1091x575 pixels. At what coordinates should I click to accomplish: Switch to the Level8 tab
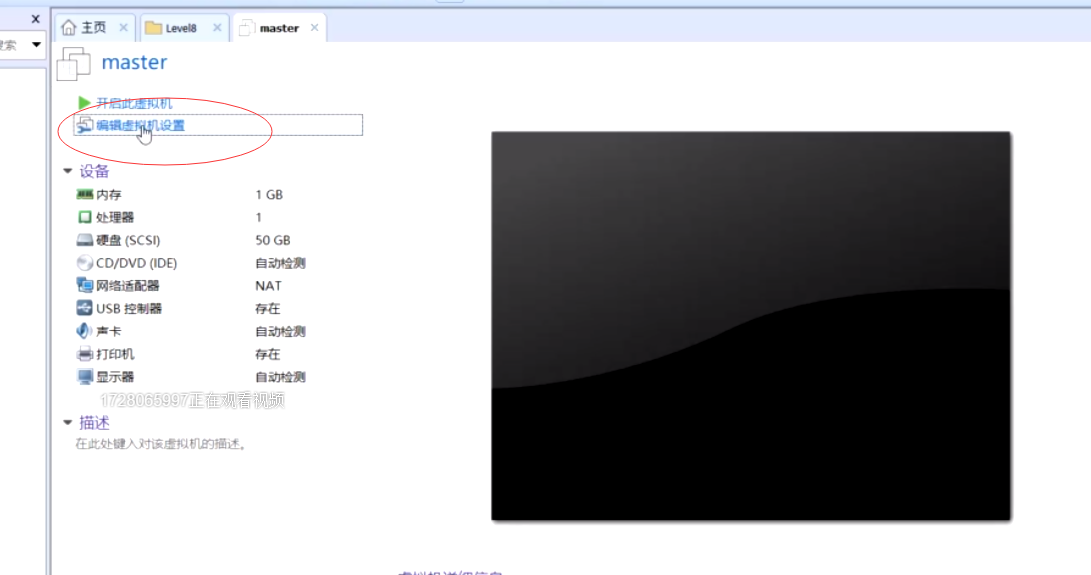[x=184, y=28]
